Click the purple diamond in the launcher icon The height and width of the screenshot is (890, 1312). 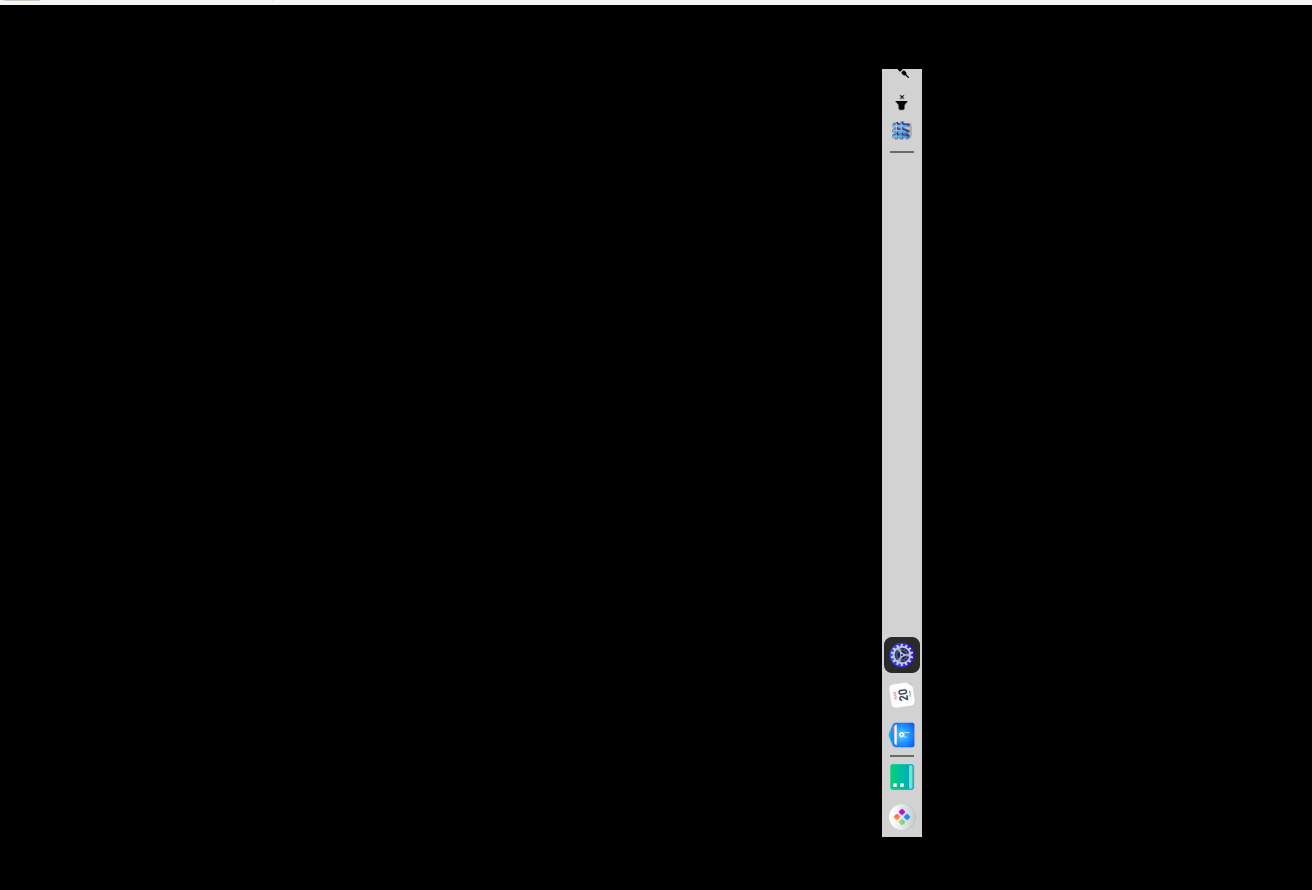point(901,811)
